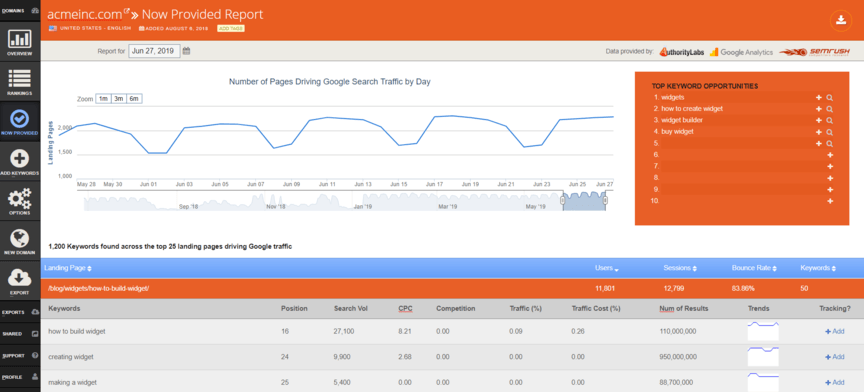Sort table by Users column
The height and width of the screenshot is (392, 864).
(x=606, y=268)
